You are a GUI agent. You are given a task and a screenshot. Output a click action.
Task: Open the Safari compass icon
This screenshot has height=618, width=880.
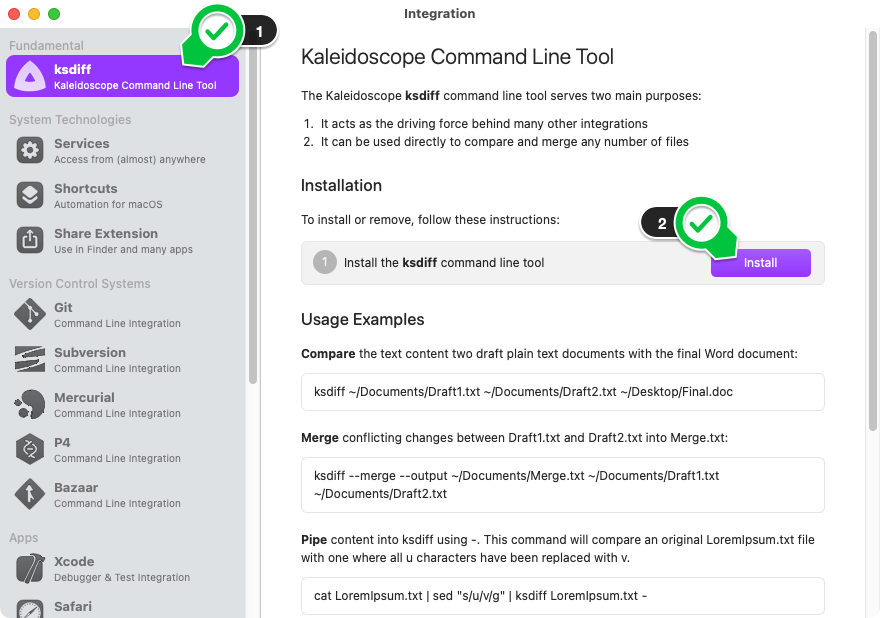tap(30, 608)
